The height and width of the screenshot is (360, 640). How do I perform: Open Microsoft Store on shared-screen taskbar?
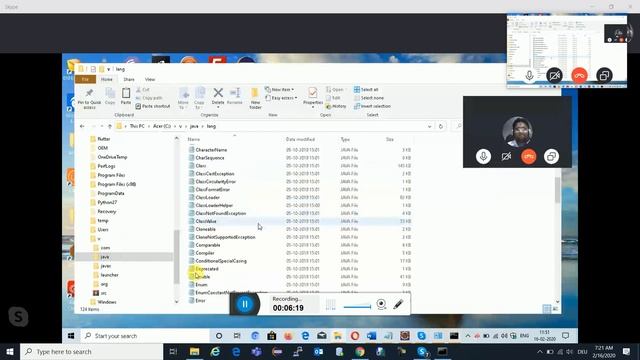click(271, 336)
